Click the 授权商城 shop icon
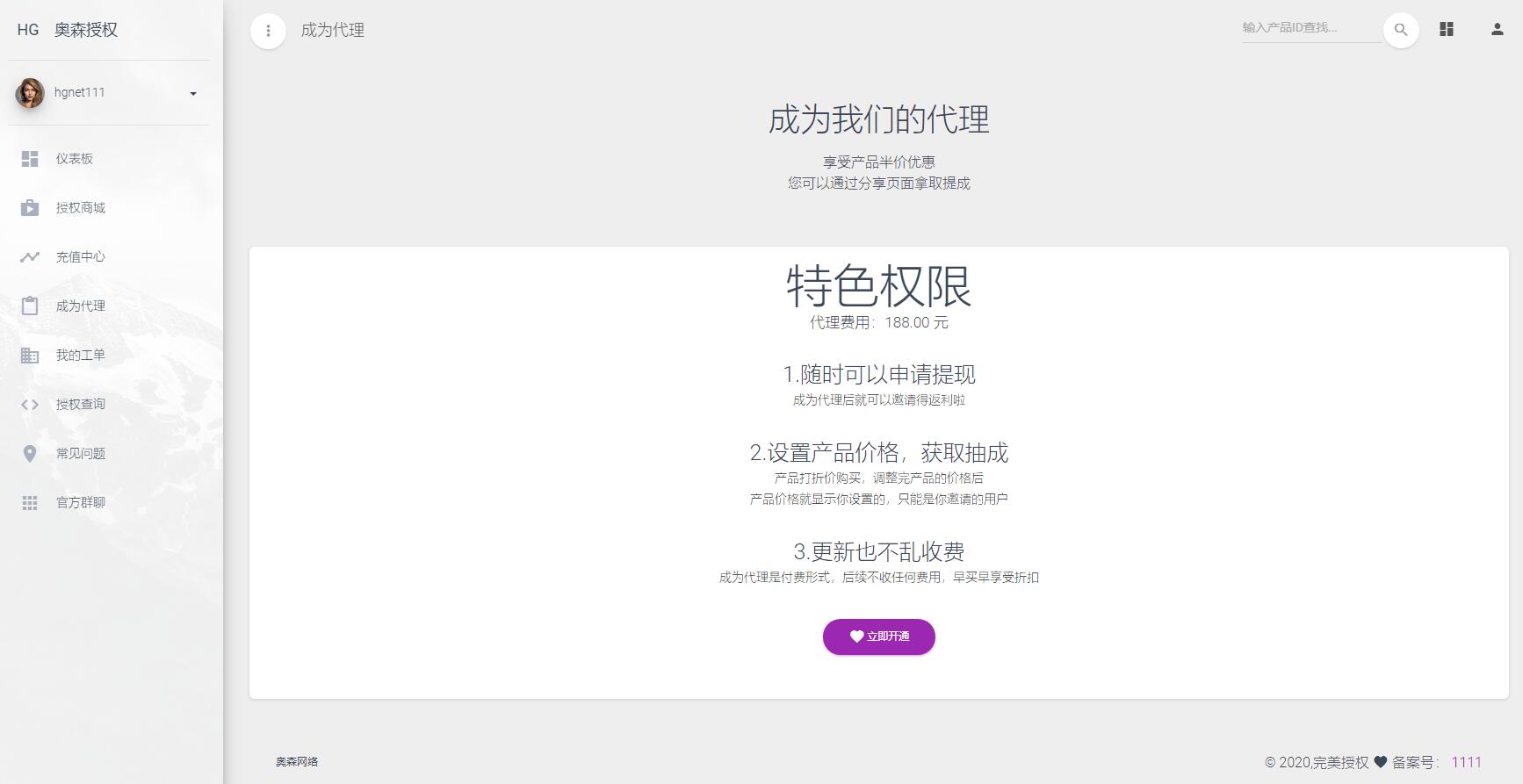Screen dimensions: 1523x784 click(30, 208)
